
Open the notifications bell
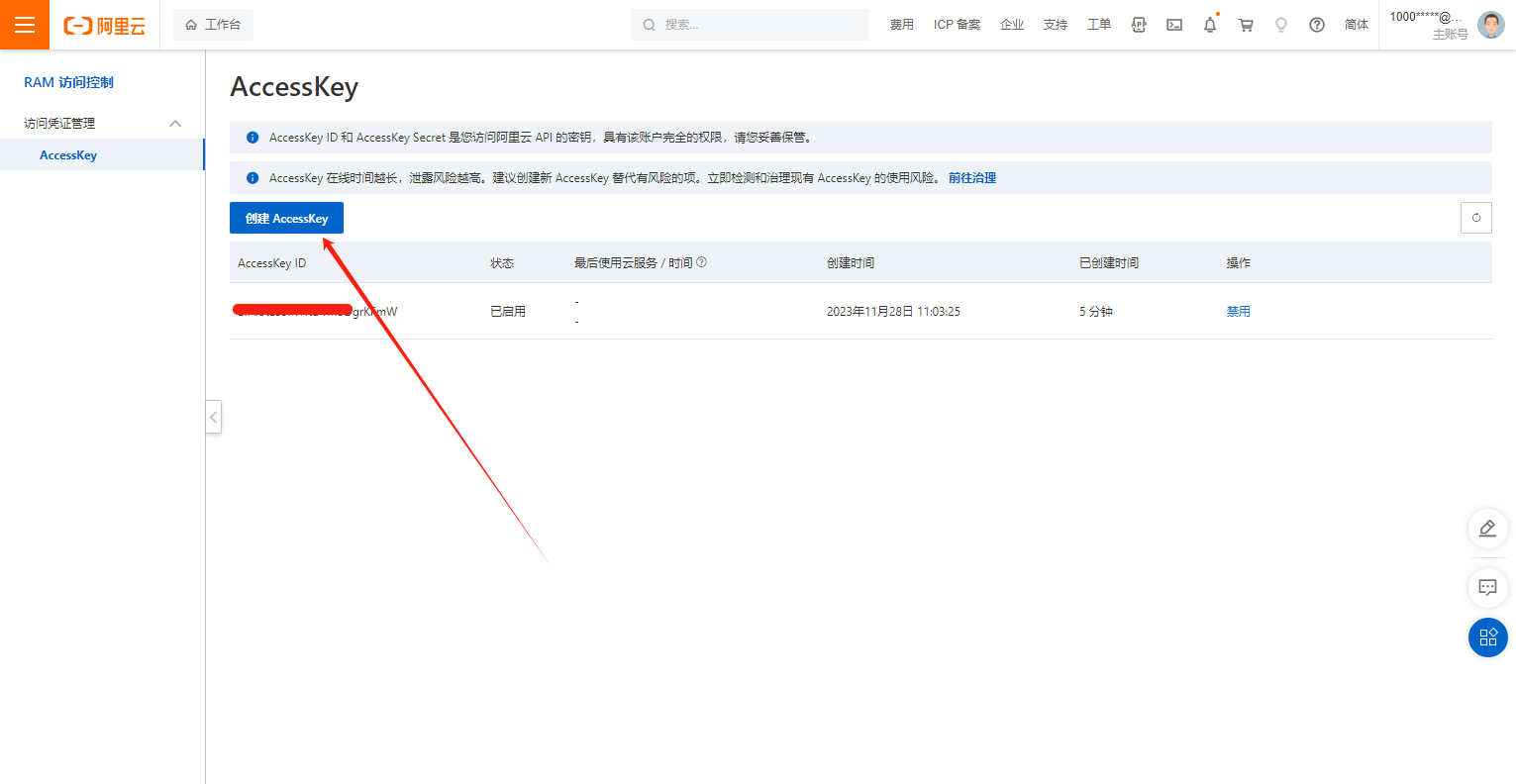pyautogui.click(x=1210, y=25)
